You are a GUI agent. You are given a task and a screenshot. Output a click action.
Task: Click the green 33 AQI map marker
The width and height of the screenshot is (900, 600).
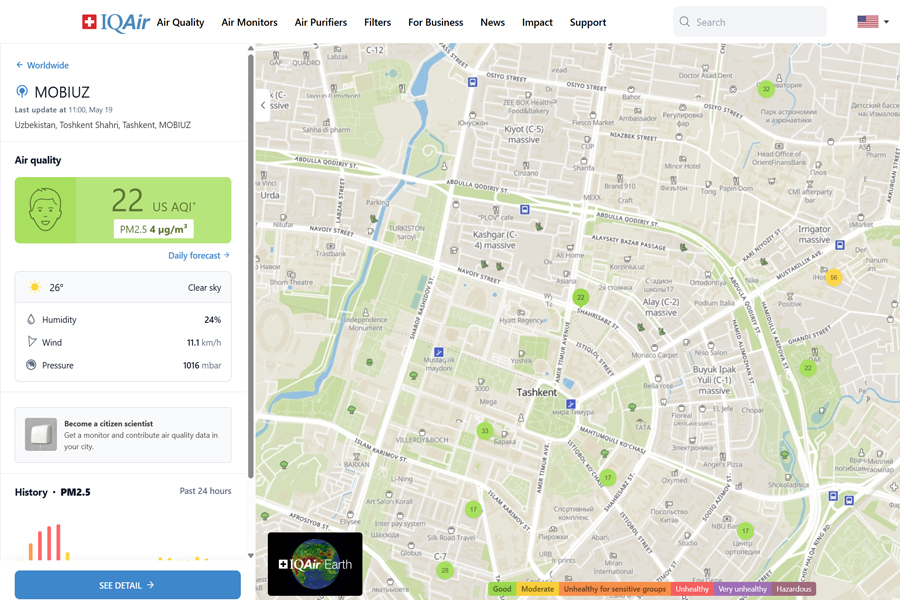tap(485, 431)
